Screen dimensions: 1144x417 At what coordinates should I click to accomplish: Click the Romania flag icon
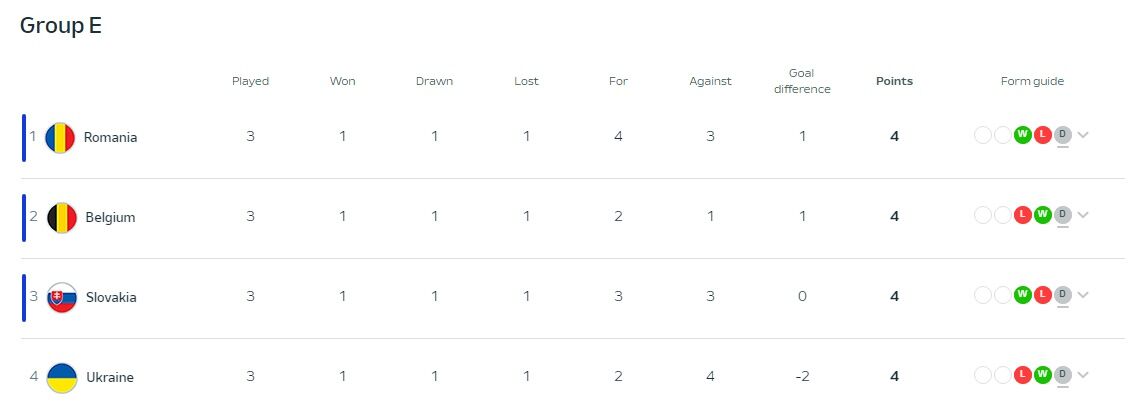click(x=62, y=137)
